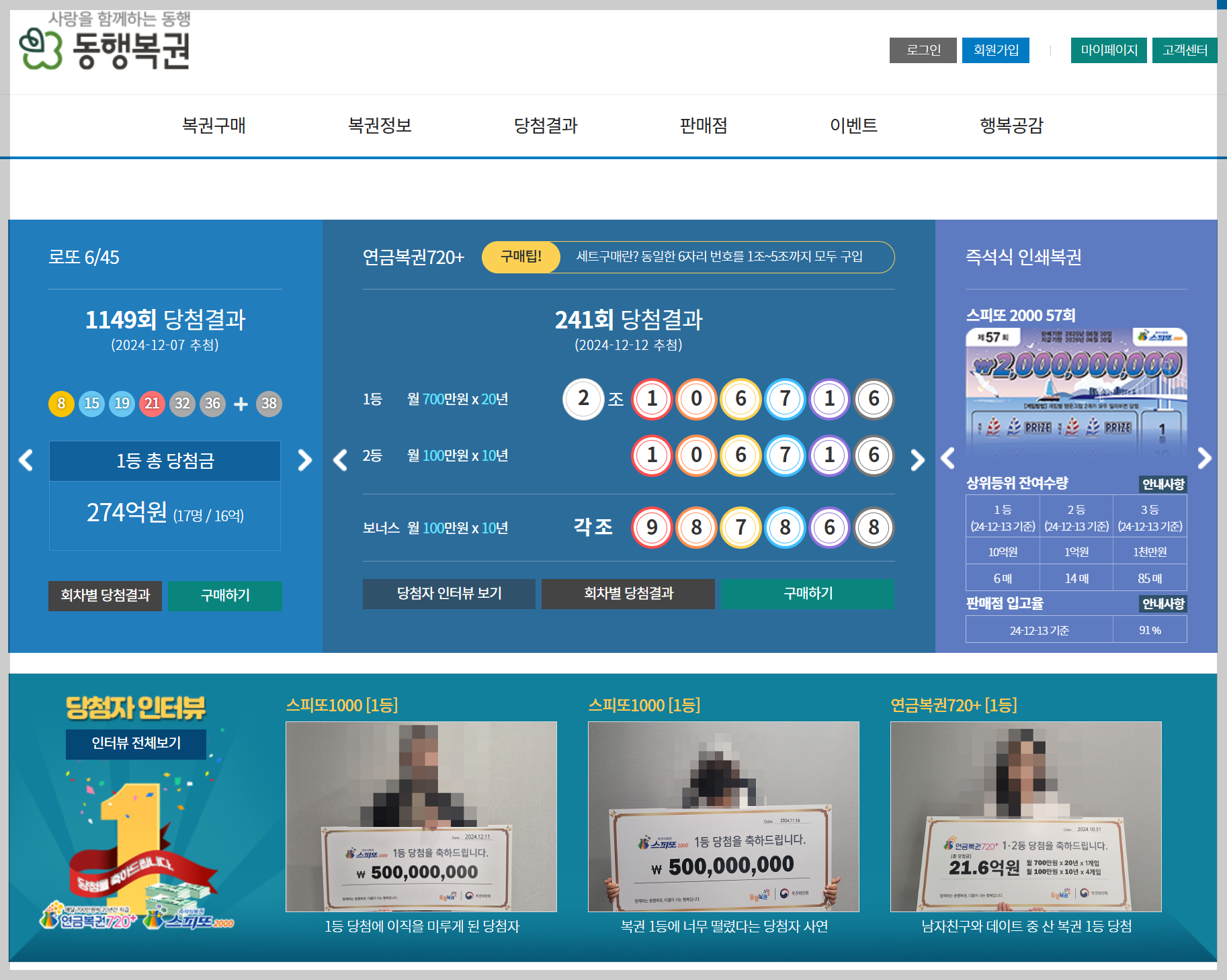
Task: Click yellow lotto ball number 8
Action: (x=61, y=404)
